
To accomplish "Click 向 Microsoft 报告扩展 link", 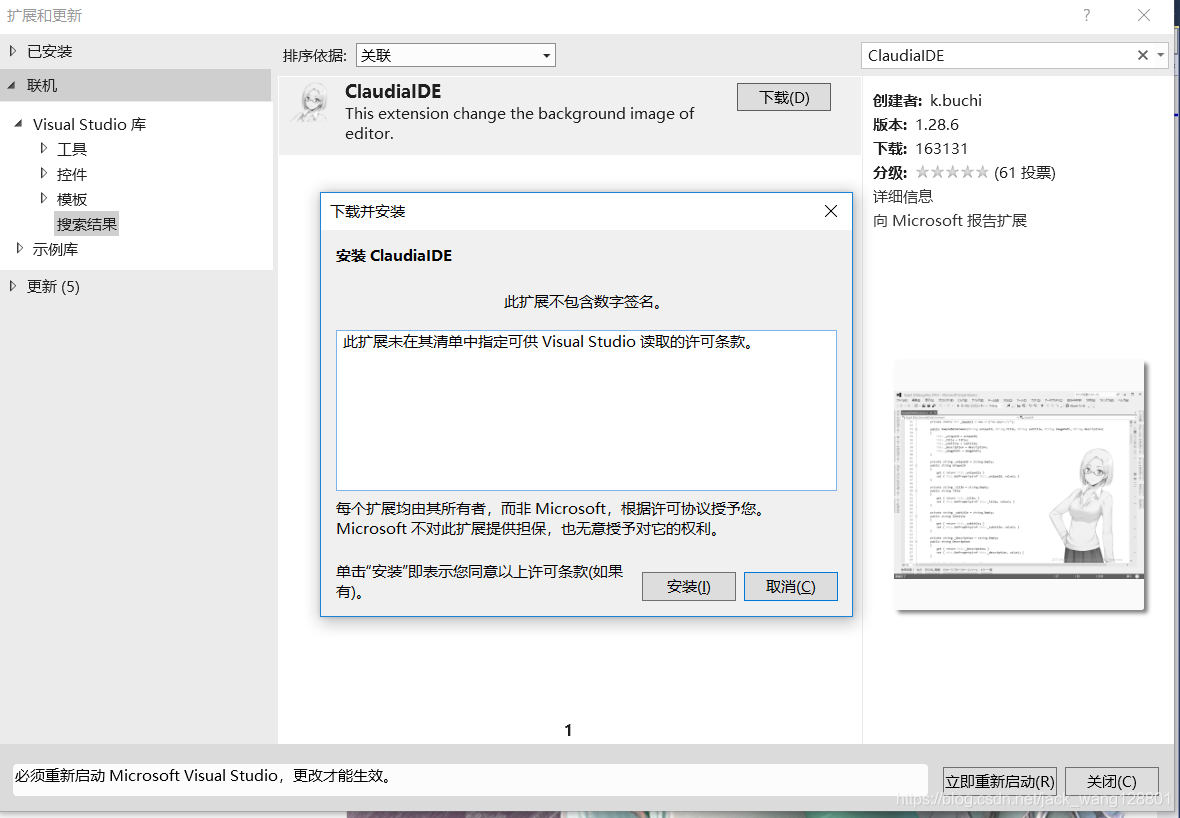I will [953, 220].
